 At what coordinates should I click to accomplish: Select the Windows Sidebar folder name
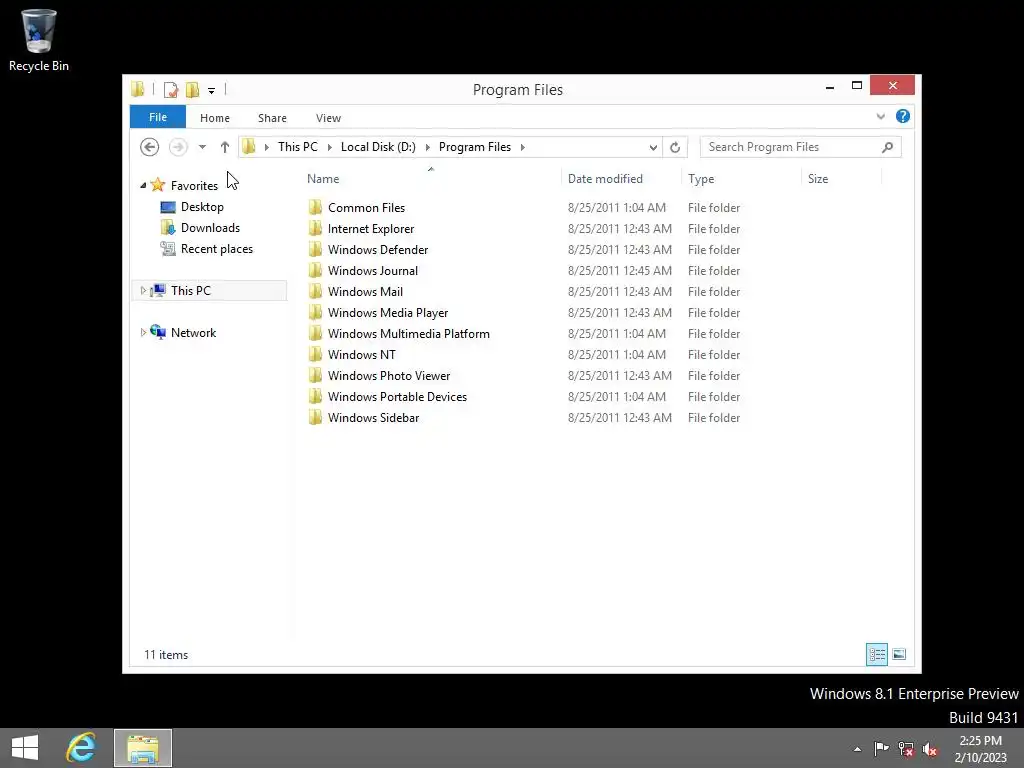tap(374, 417)
